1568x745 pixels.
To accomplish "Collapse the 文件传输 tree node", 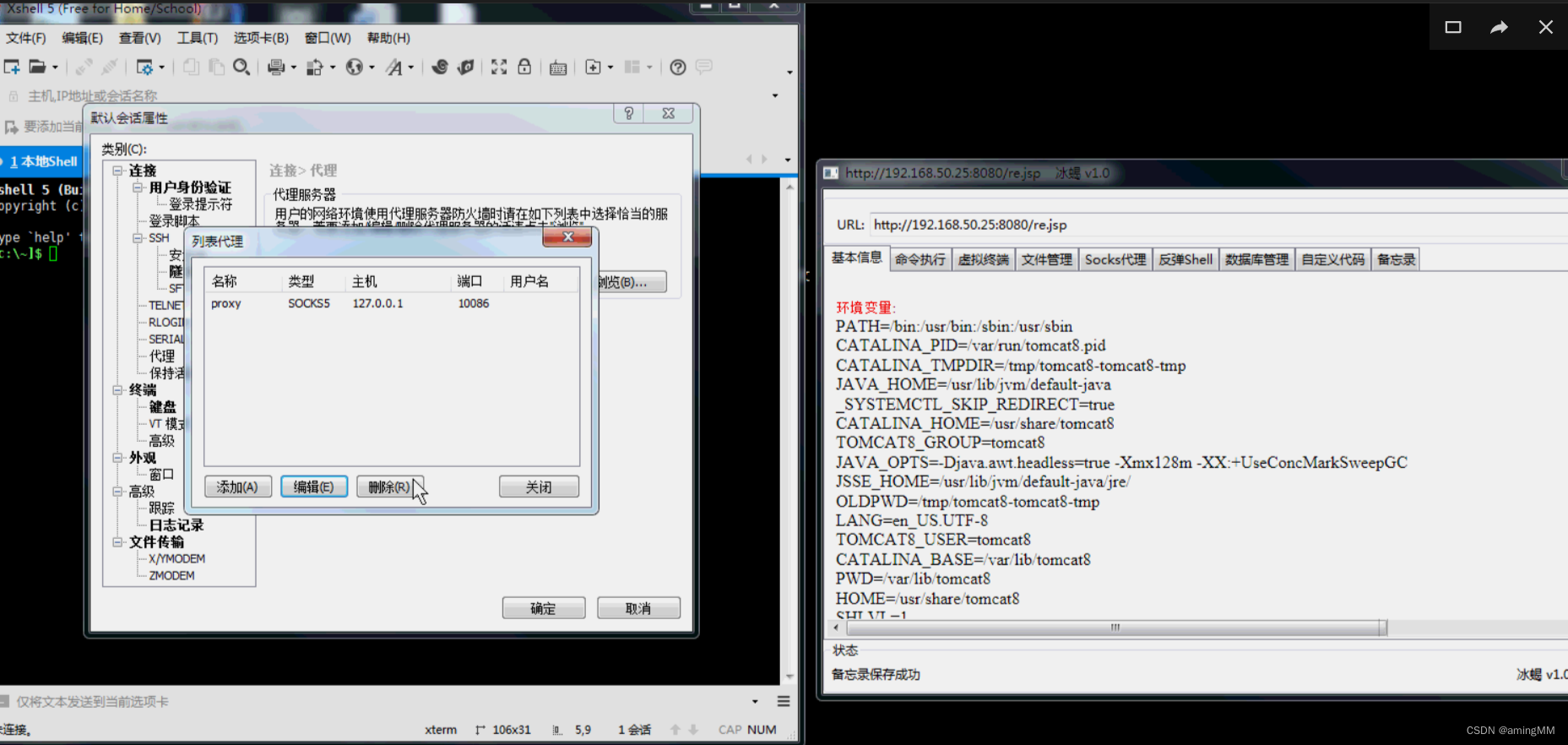I will pyautogui.click(x=117, y=542).
